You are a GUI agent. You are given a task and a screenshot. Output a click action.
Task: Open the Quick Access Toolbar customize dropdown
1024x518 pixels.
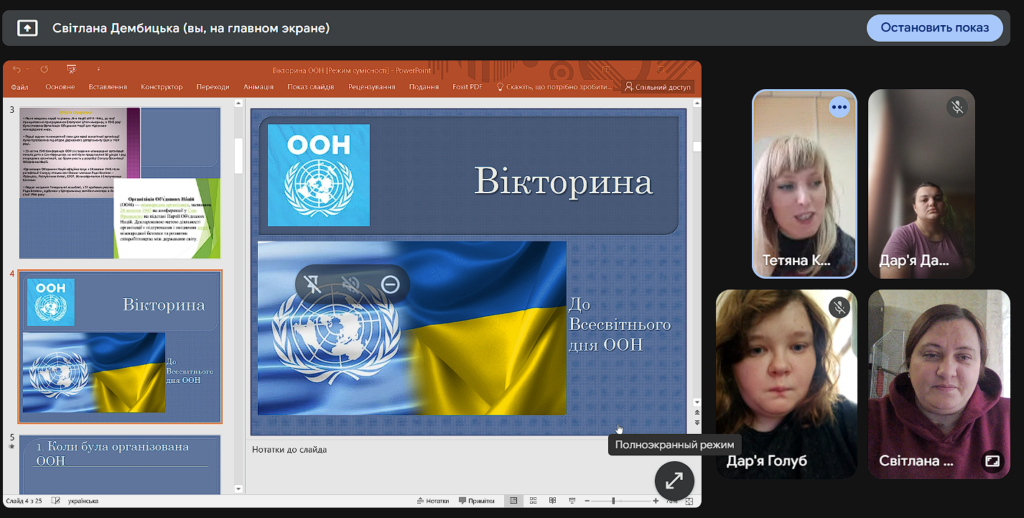[98, 70]
